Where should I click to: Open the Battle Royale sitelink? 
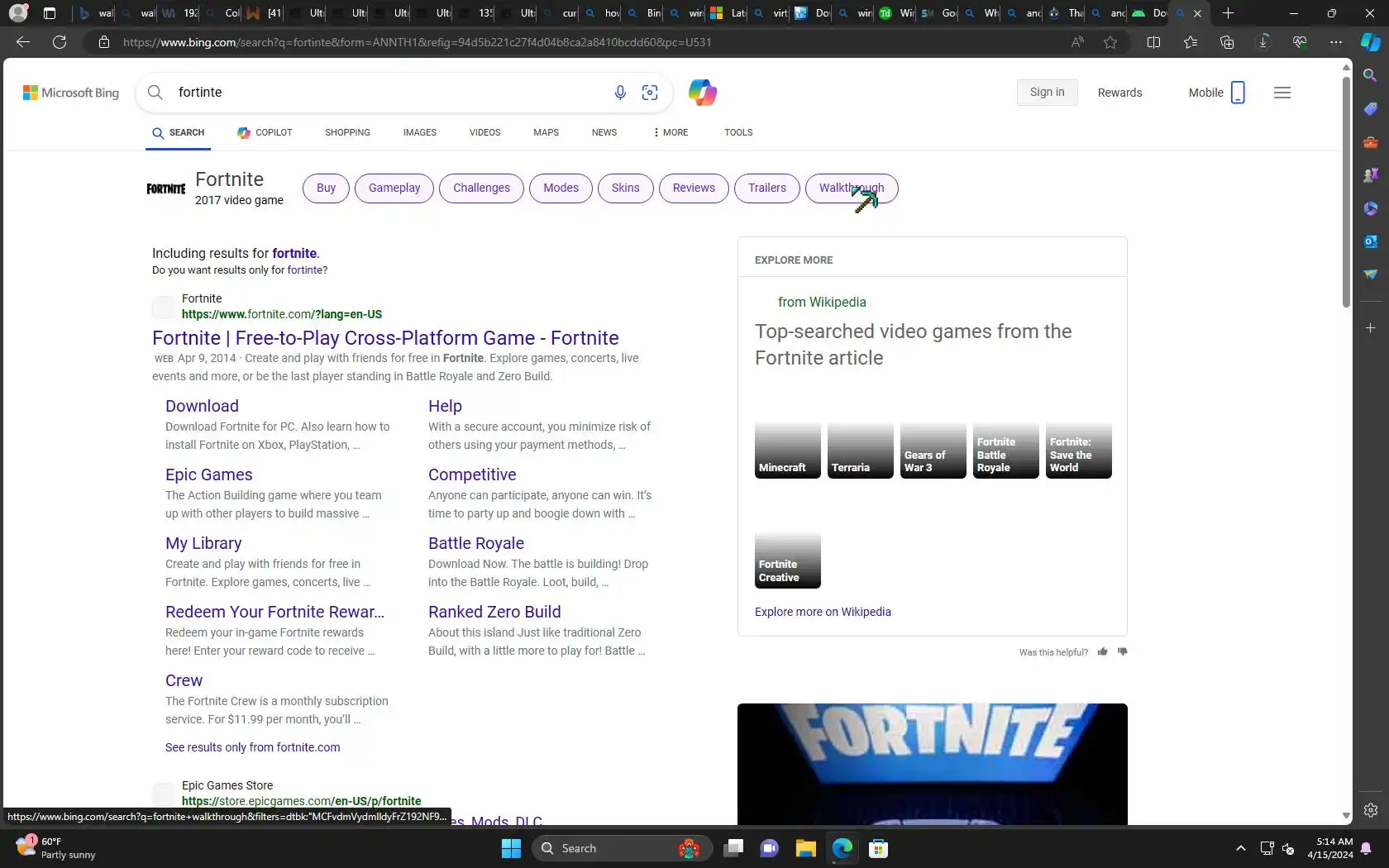tap(476, 543)
